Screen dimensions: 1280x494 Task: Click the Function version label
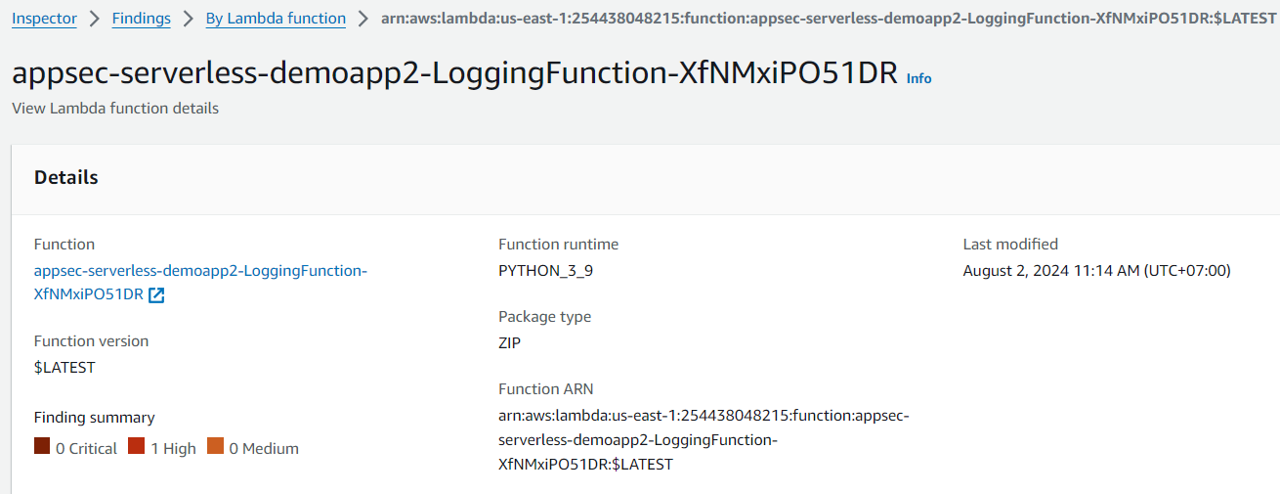point(91,341)
